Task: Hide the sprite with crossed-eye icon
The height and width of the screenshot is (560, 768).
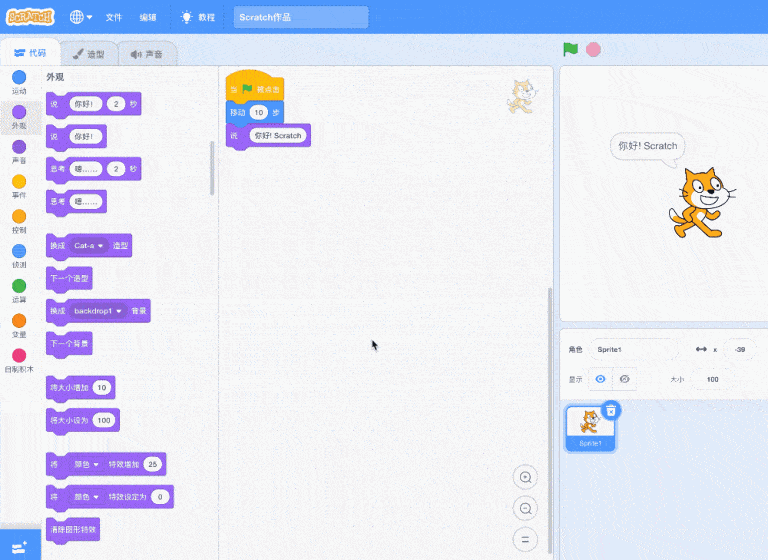Action: pyautogui.click(x=625, y=380)
